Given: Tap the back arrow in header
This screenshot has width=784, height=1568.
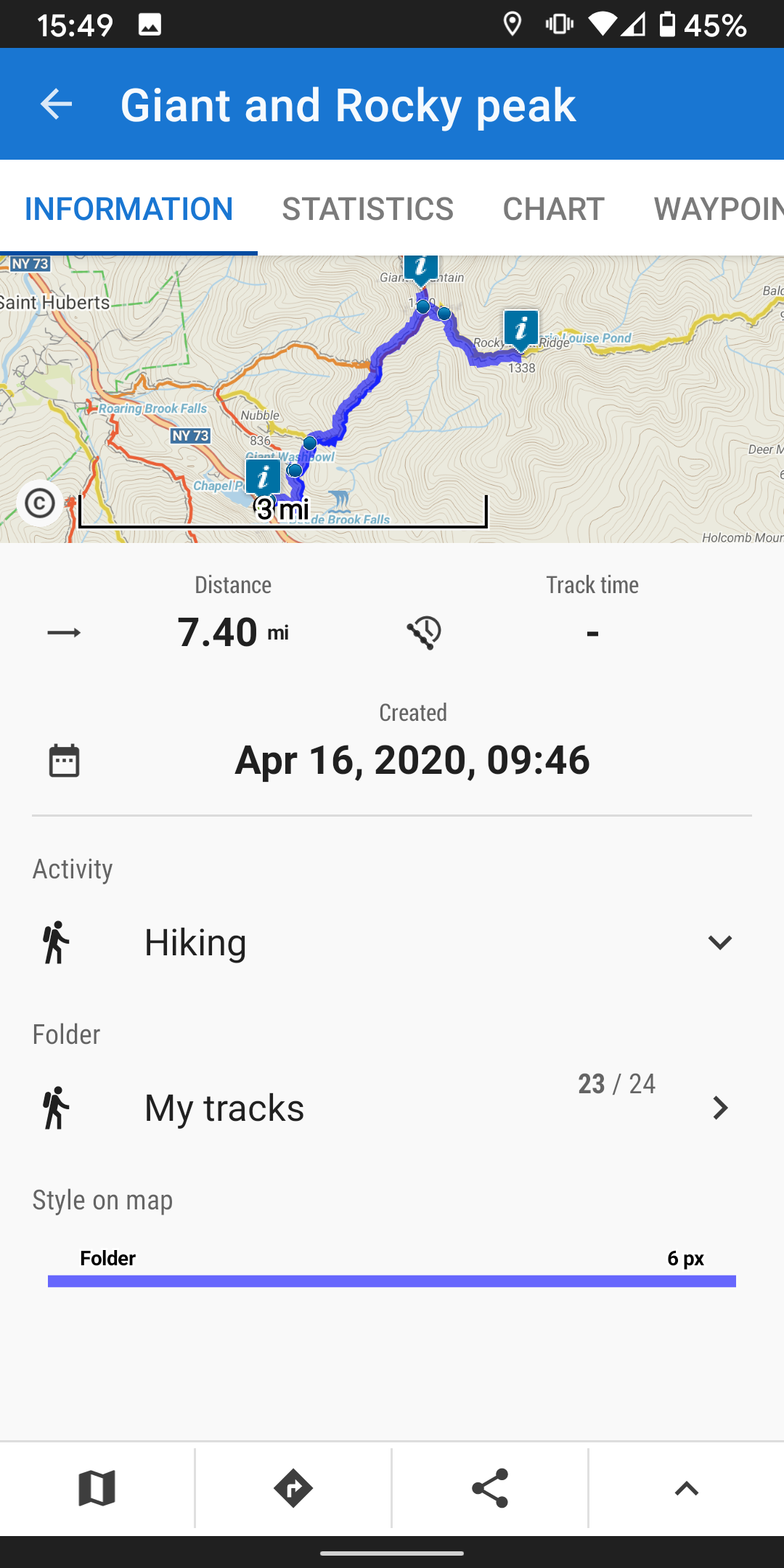Looking at the screenshot, I should point(56,105).
